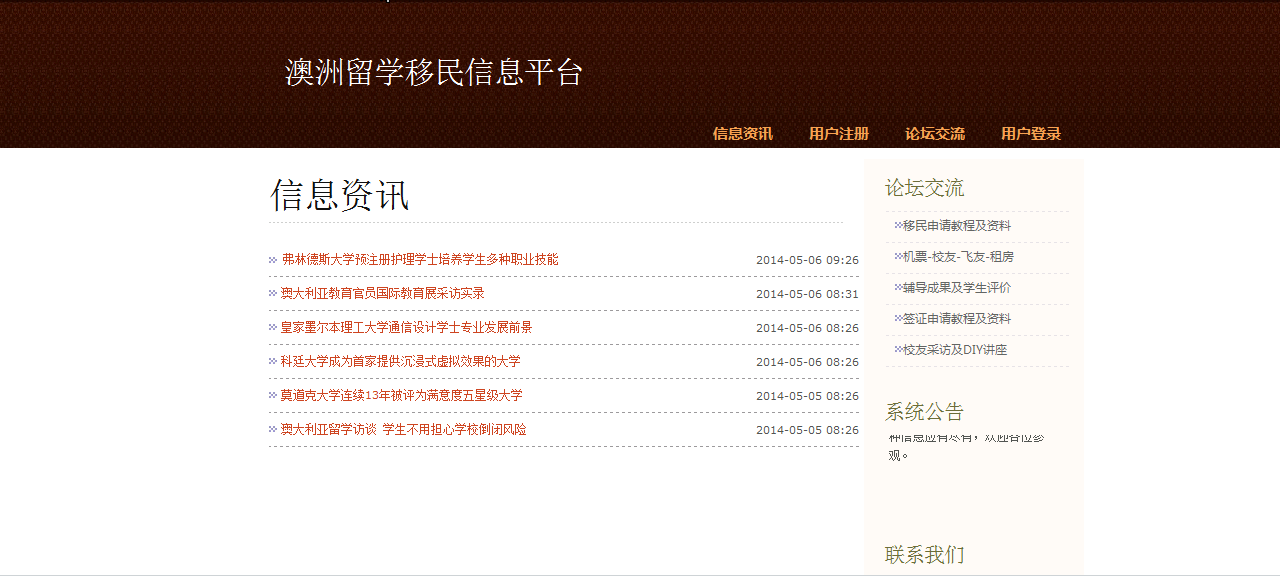The image size is (1280, 576).
Task: Open article 弗林德斯大学预注册护理学士培养学生多种职业技能
Action: (x=420, y=260)
